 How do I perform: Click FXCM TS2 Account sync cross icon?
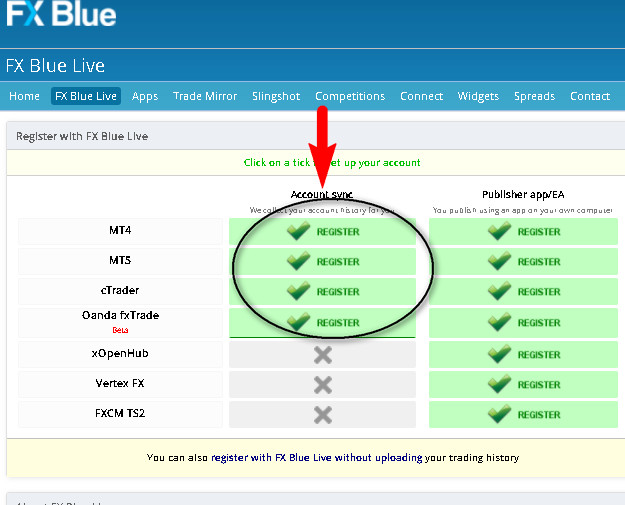[x=323, y=415]
